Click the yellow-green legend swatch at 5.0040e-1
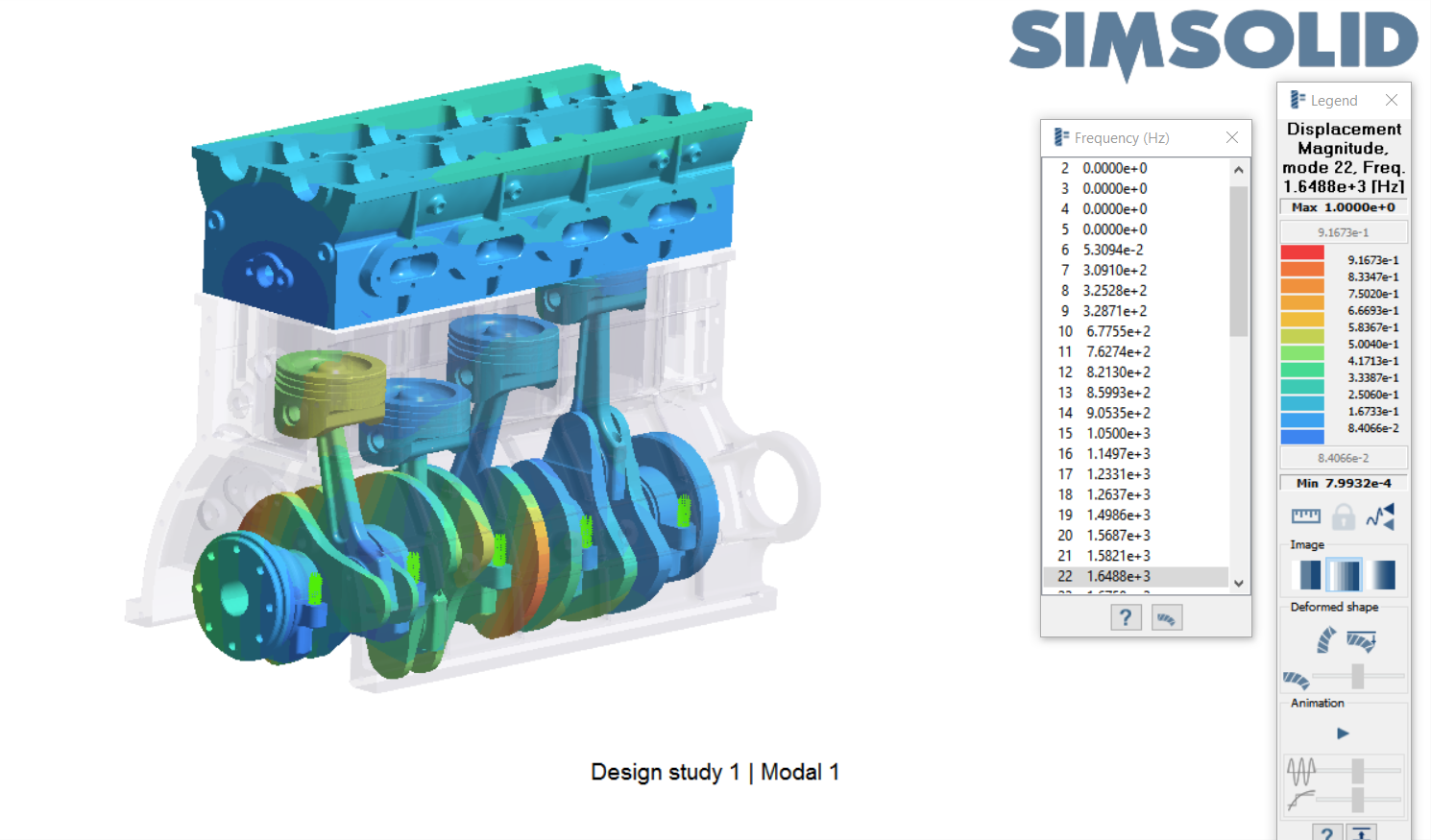Viewport: 1431px width, 840px height. [x=1302, y=336]
